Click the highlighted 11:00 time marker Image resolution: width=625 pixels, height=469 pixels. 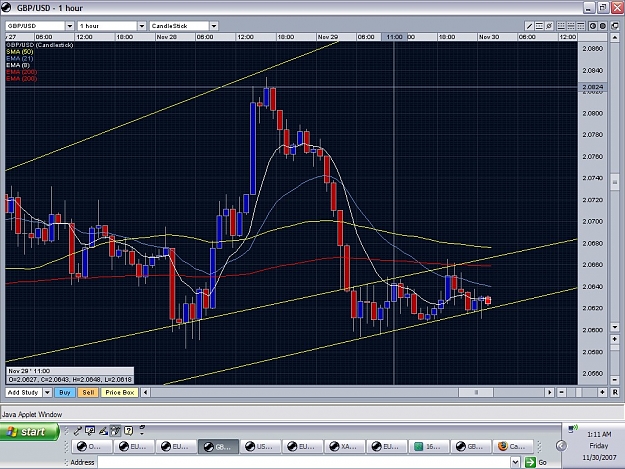(394, 37)
